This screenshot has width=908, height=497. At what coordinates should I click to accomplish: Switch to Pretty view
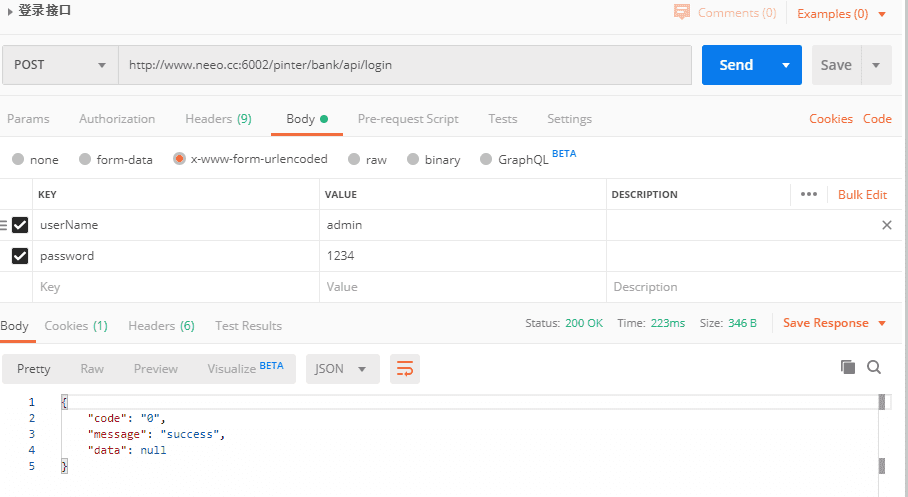tap(34, 369)
